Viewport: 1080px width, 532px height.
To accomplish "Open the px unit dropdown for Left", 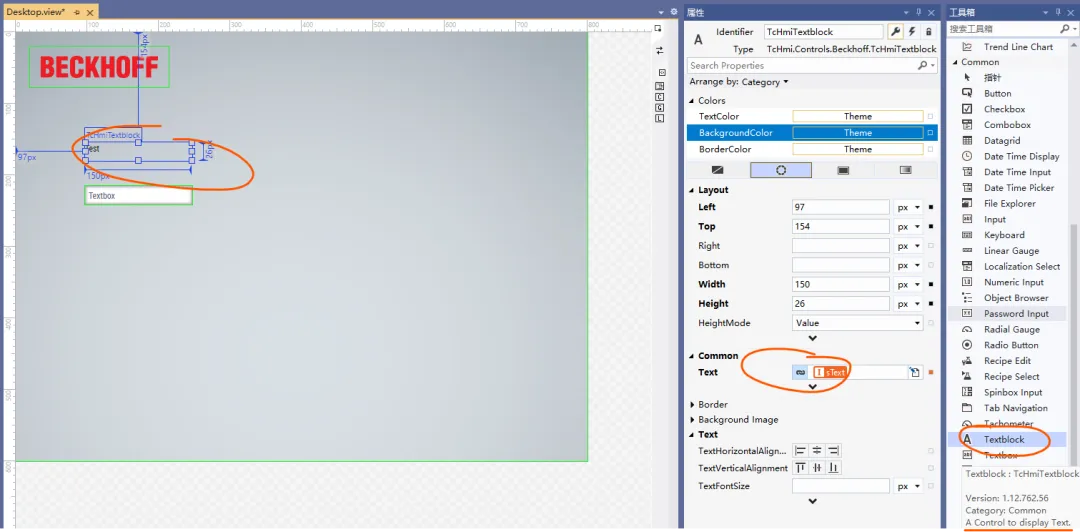I will tap(908, 207).
